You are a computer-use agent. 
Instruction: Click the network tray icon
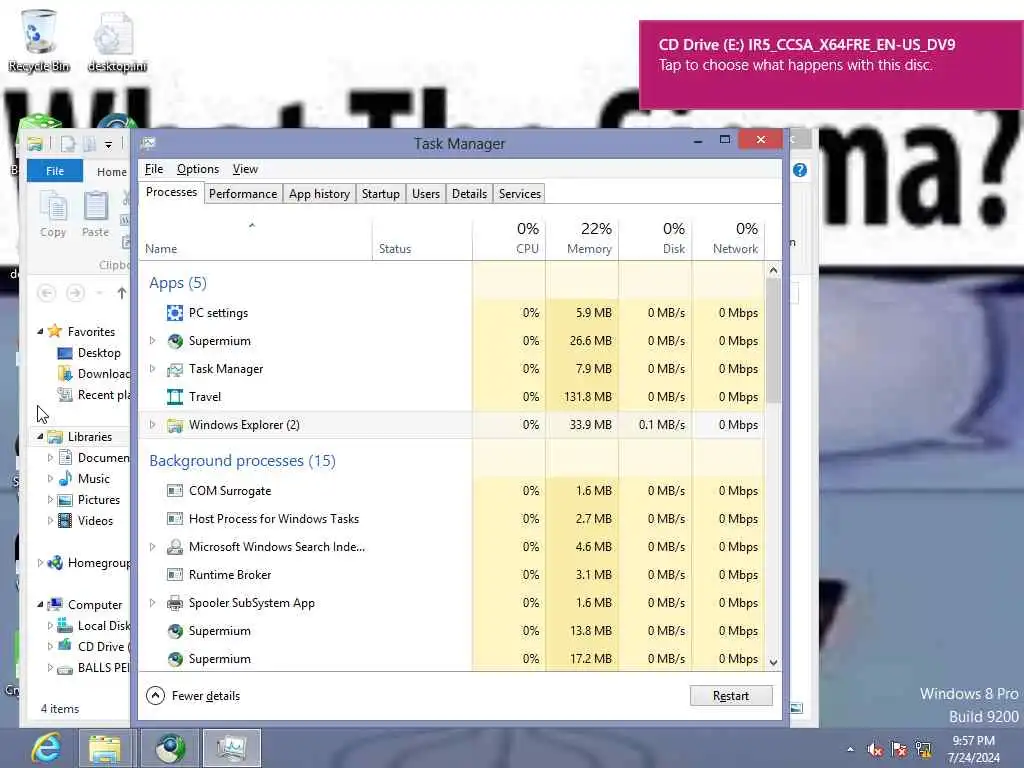pyautogui.click(x=923, y=749)
